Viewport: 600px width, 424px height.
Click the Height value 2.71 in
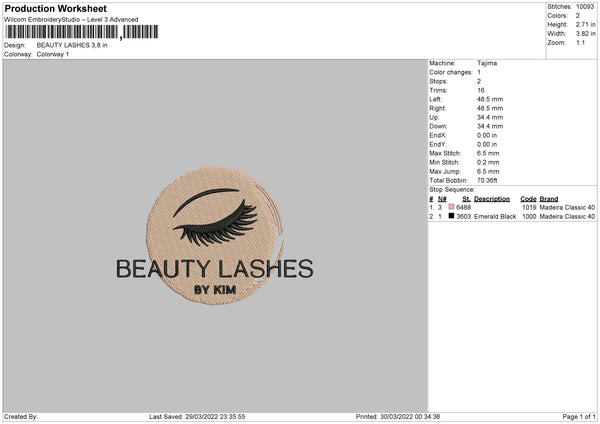click(x=585, y=24)
